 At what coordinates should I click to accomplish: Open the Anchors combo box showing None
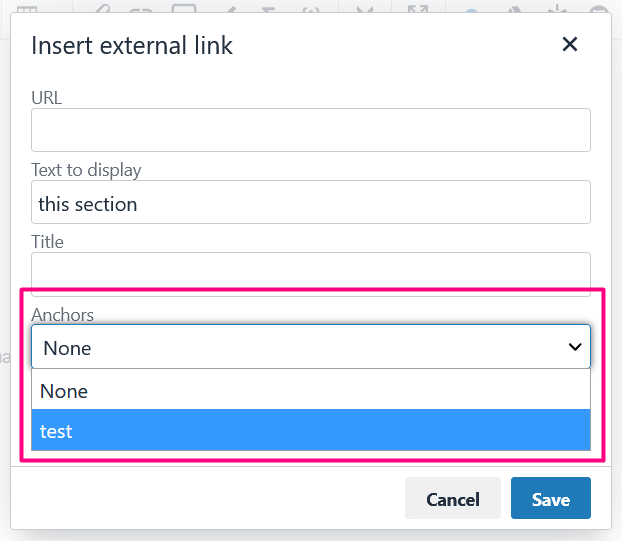tap(311, 347)
